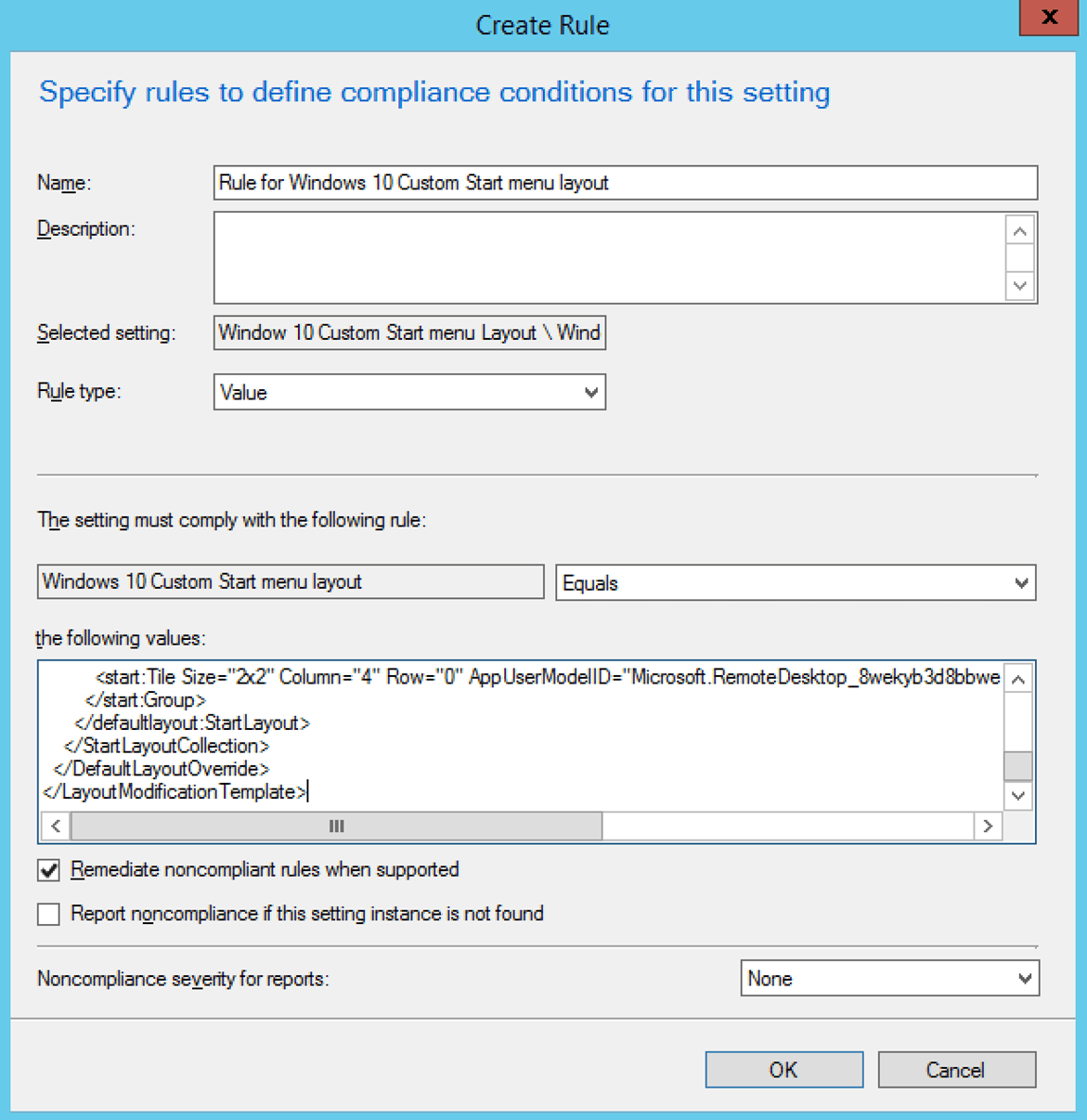The width and height of the screenshot is (1087, 1120).
Task: Open the Equals operator dropdown
Action: 795,583
